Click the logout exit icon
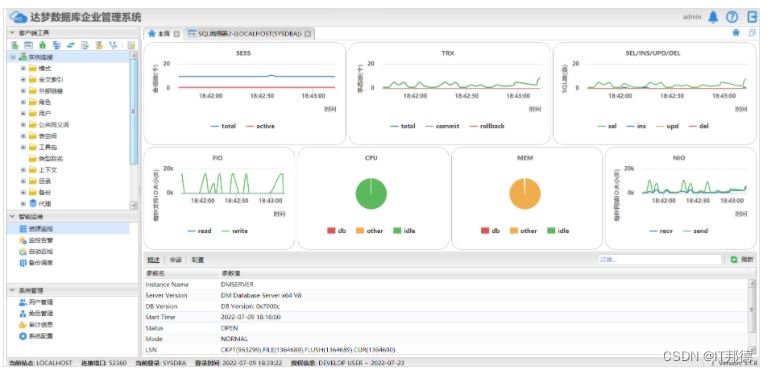This screenshot has width=768, height=372. click(752, 17)
